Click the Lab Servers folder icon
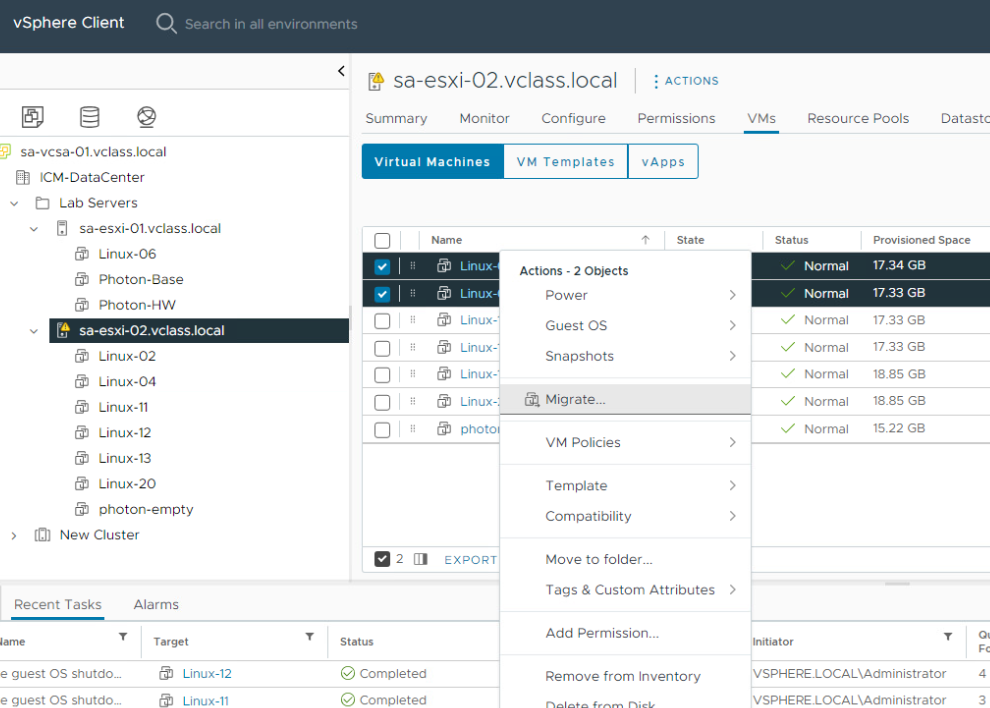Viewport: 990px width, 708px height. point(42,203)
